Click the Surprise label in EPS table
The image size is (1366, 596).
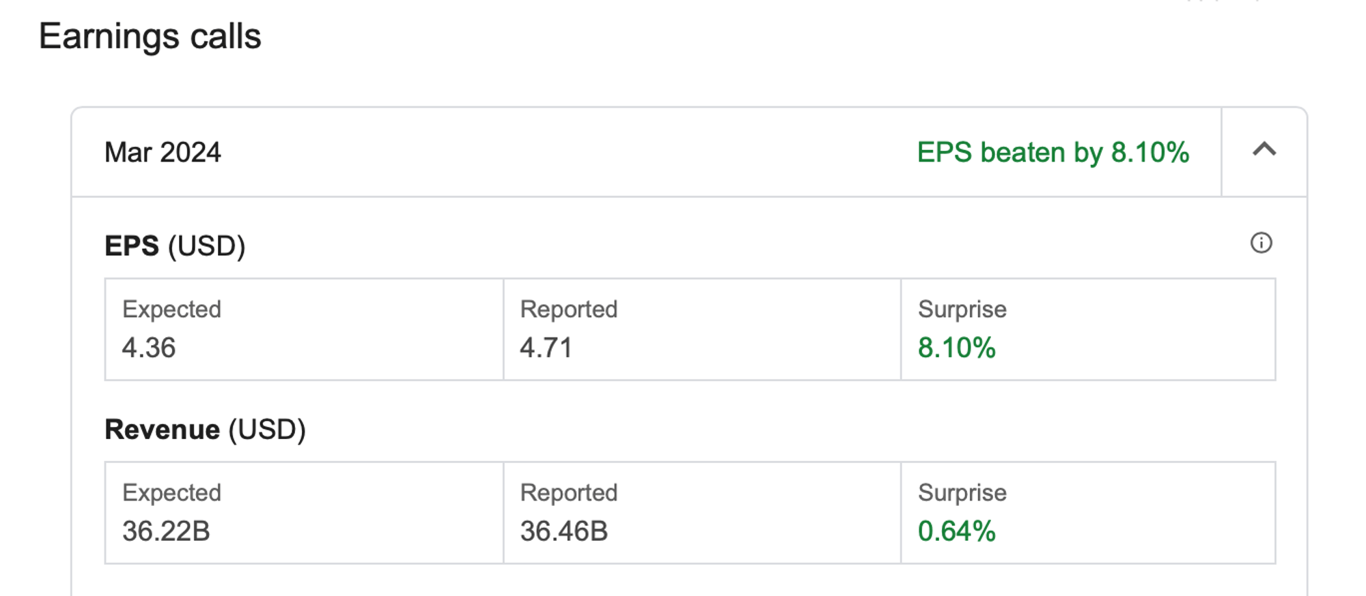click(x=962, y=310)
